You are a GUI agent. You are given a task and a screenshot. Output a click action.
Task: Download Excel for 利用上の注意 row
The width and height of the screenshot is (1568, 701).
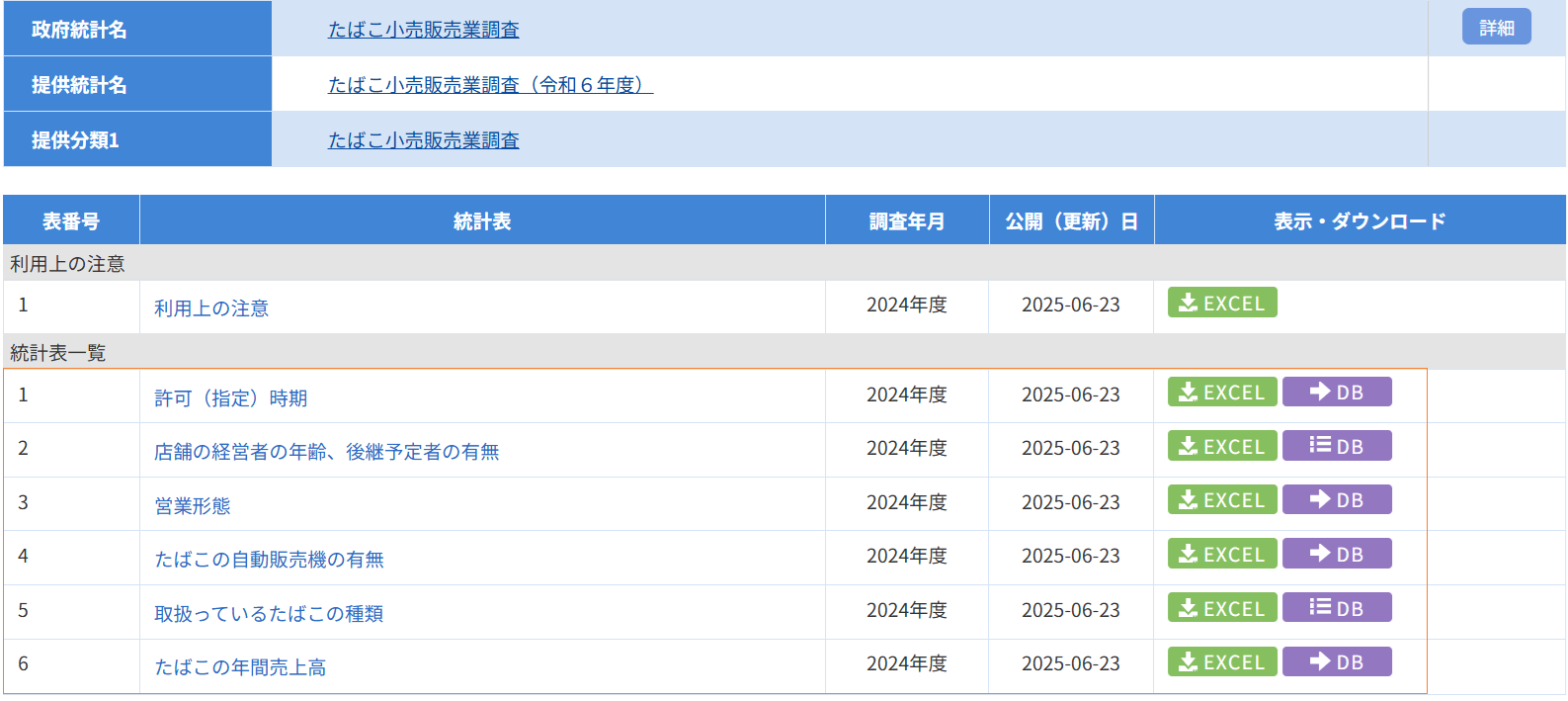tap(1221, 303)
